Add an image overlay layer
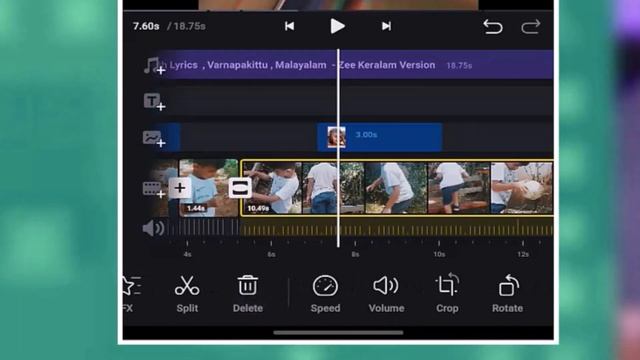Screen dimensions: 640x360 [154, 138]
